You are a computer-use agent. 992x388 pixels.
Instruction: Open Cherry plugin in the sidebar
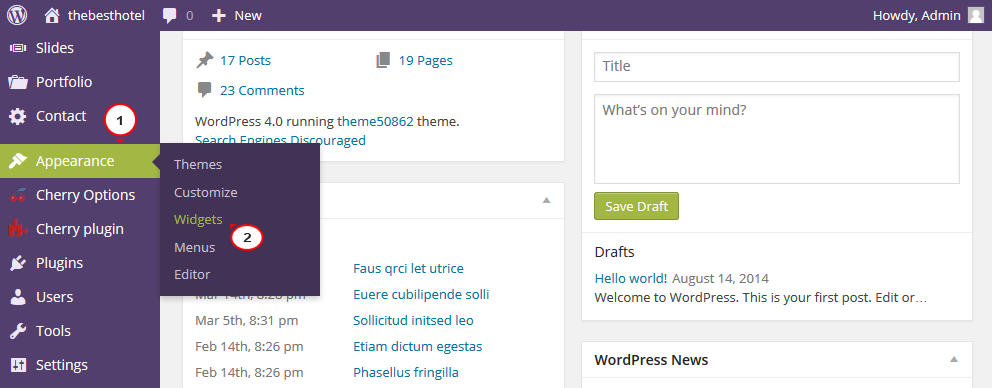click(80, 229)
